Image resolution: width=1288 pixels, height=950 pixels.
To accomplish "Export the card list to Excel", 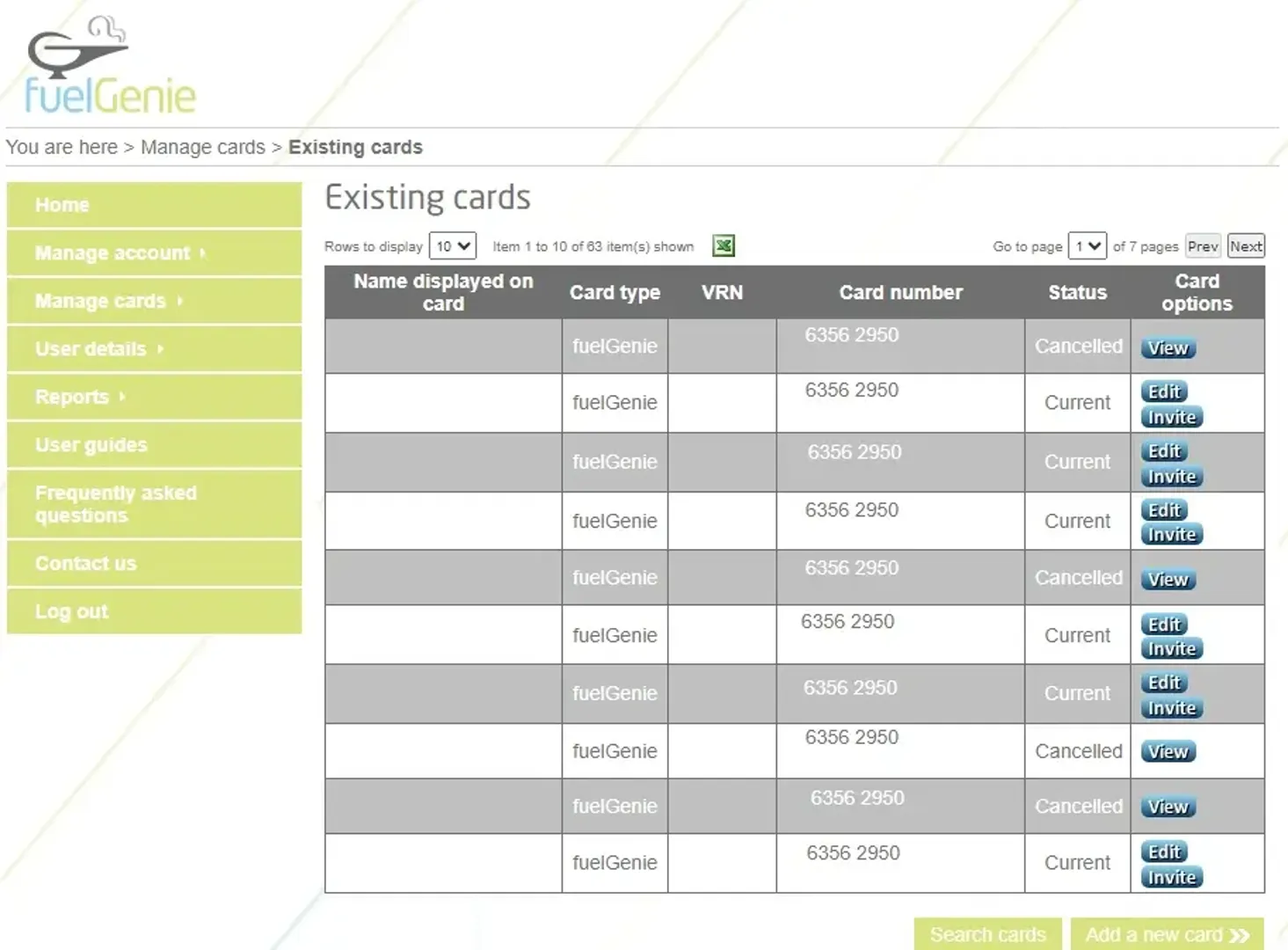I will [723, 246].
